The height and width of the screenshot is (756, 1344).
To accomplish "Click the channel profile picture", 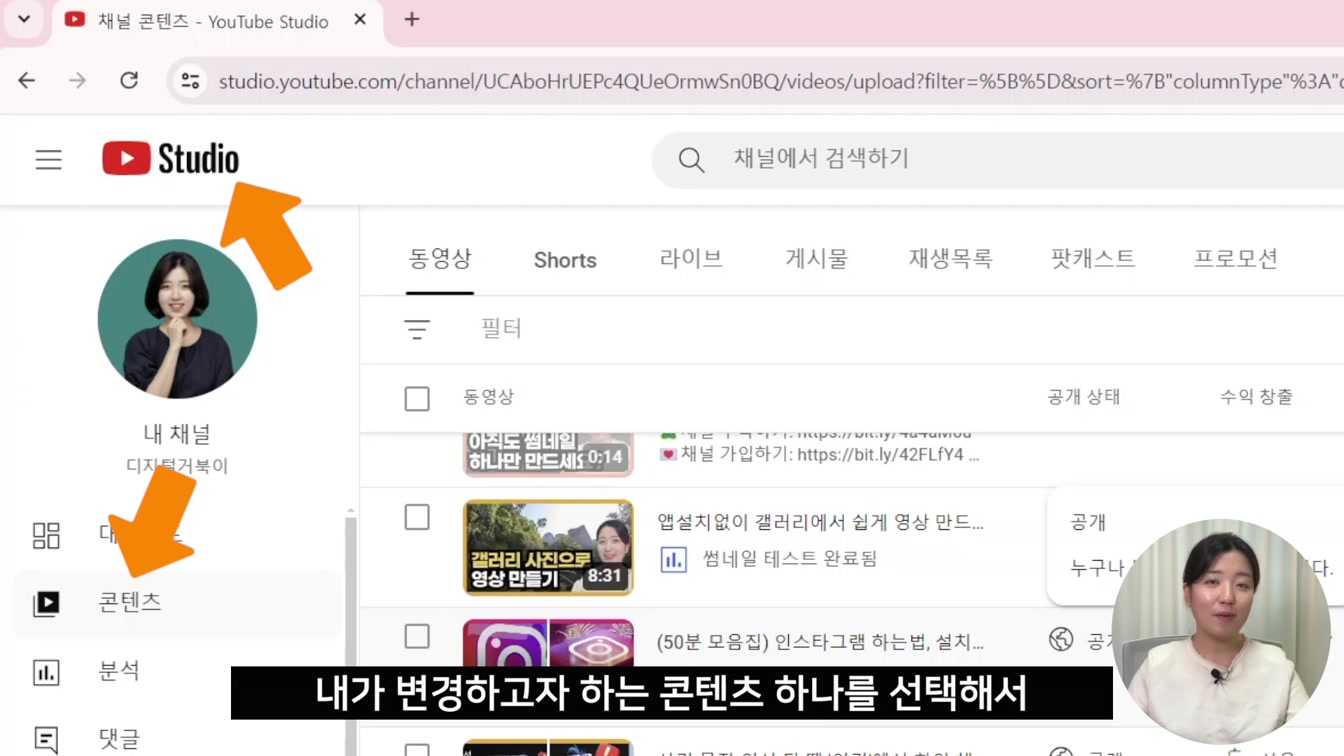I will tap(177, 318).
